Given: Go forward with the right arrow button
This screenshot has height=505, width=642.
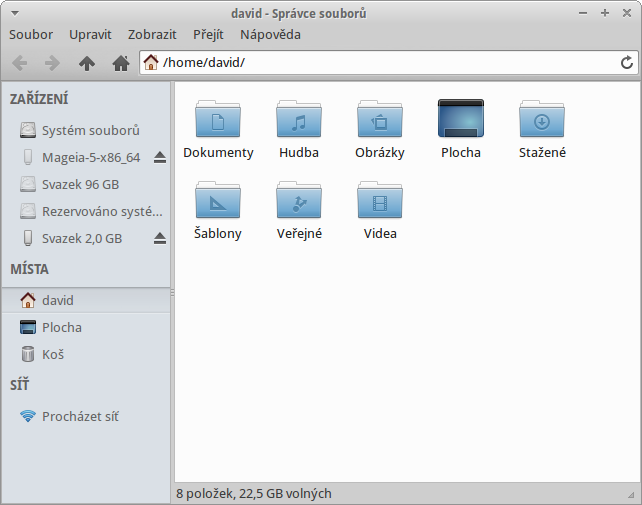Looking at the screenshot, I should (52, 63).
